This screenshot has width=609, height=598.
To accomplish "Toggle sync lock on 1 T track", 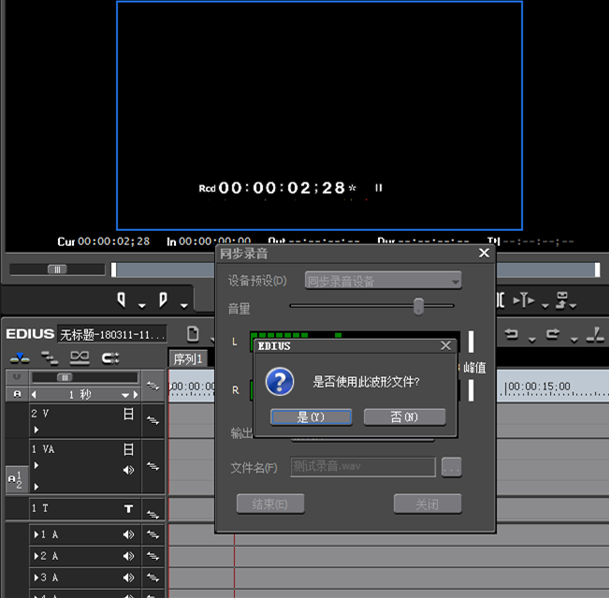I will (153, 514).
